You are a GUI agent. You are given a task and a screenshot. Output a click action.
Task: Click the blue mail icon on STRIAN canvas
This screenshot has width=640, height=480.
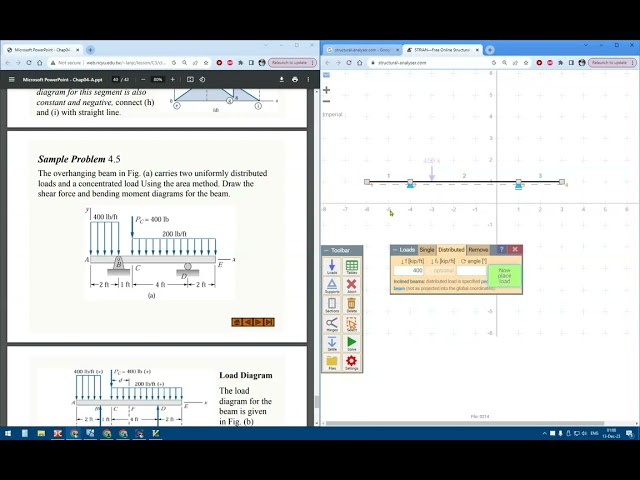[326, 75]
